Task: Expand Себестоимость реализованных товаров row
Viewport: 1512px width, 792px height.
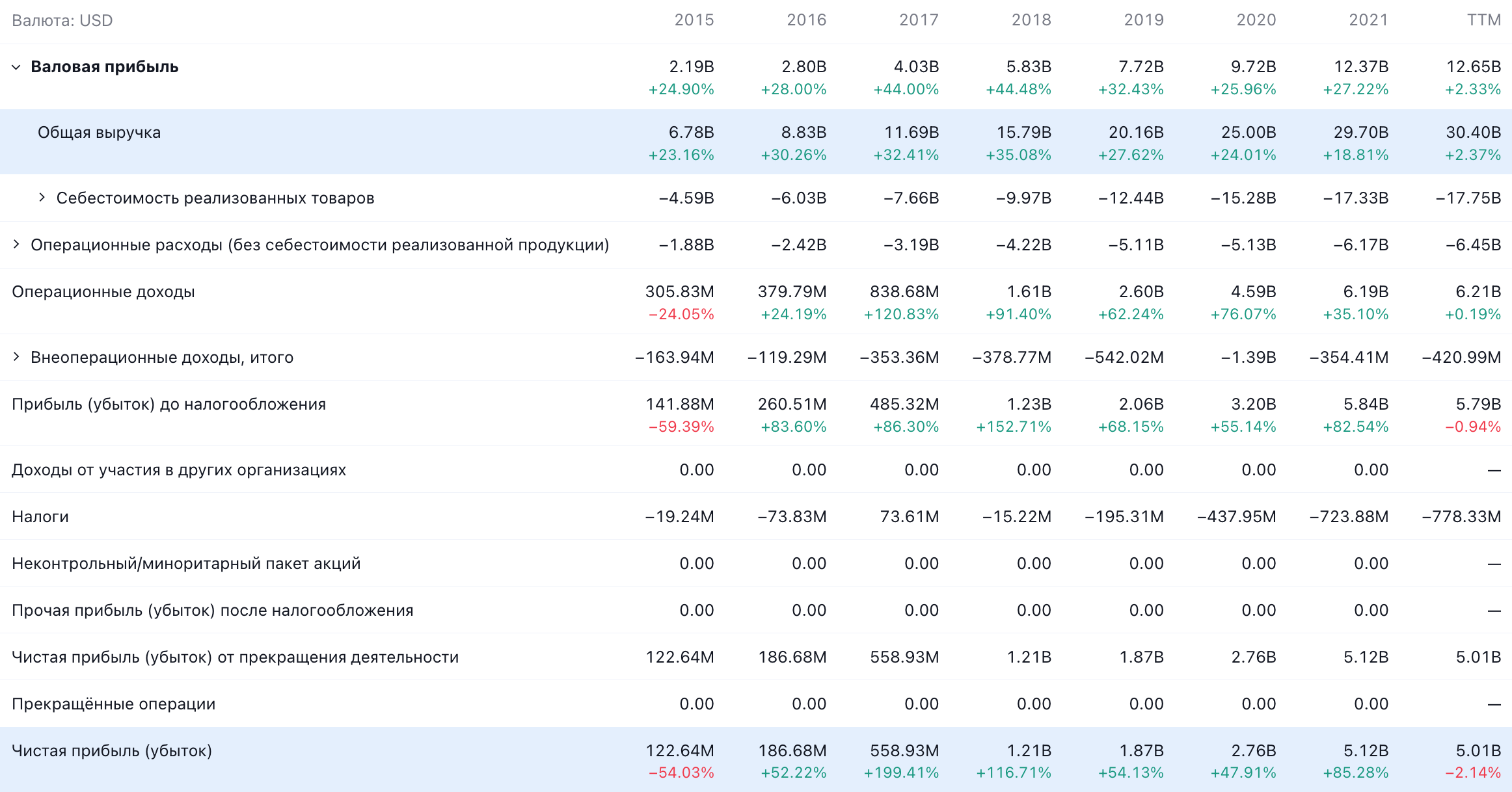Action: 42,198
